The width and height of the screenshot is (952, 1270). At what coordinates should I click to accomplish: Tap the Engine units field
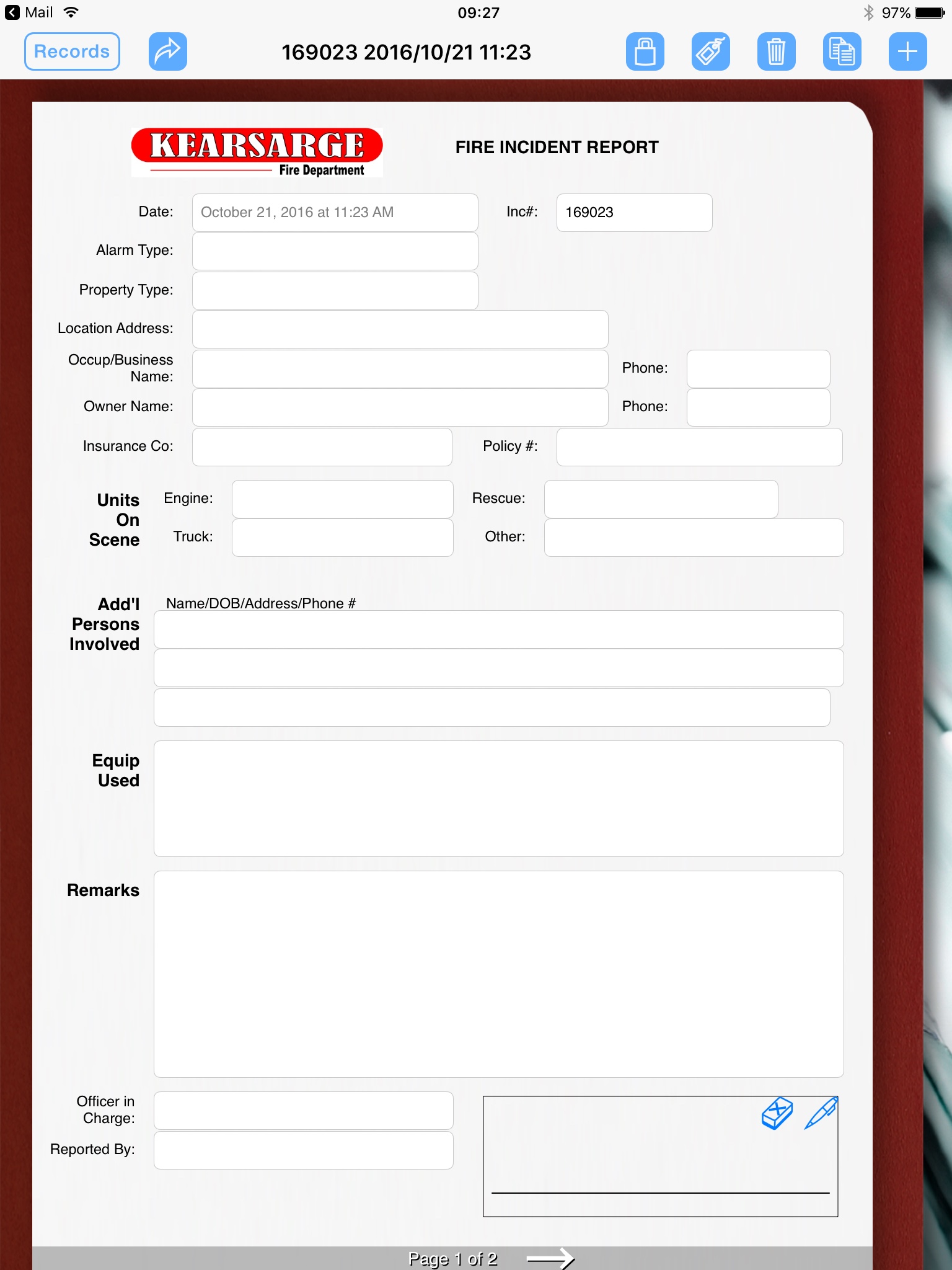(342, 499)
